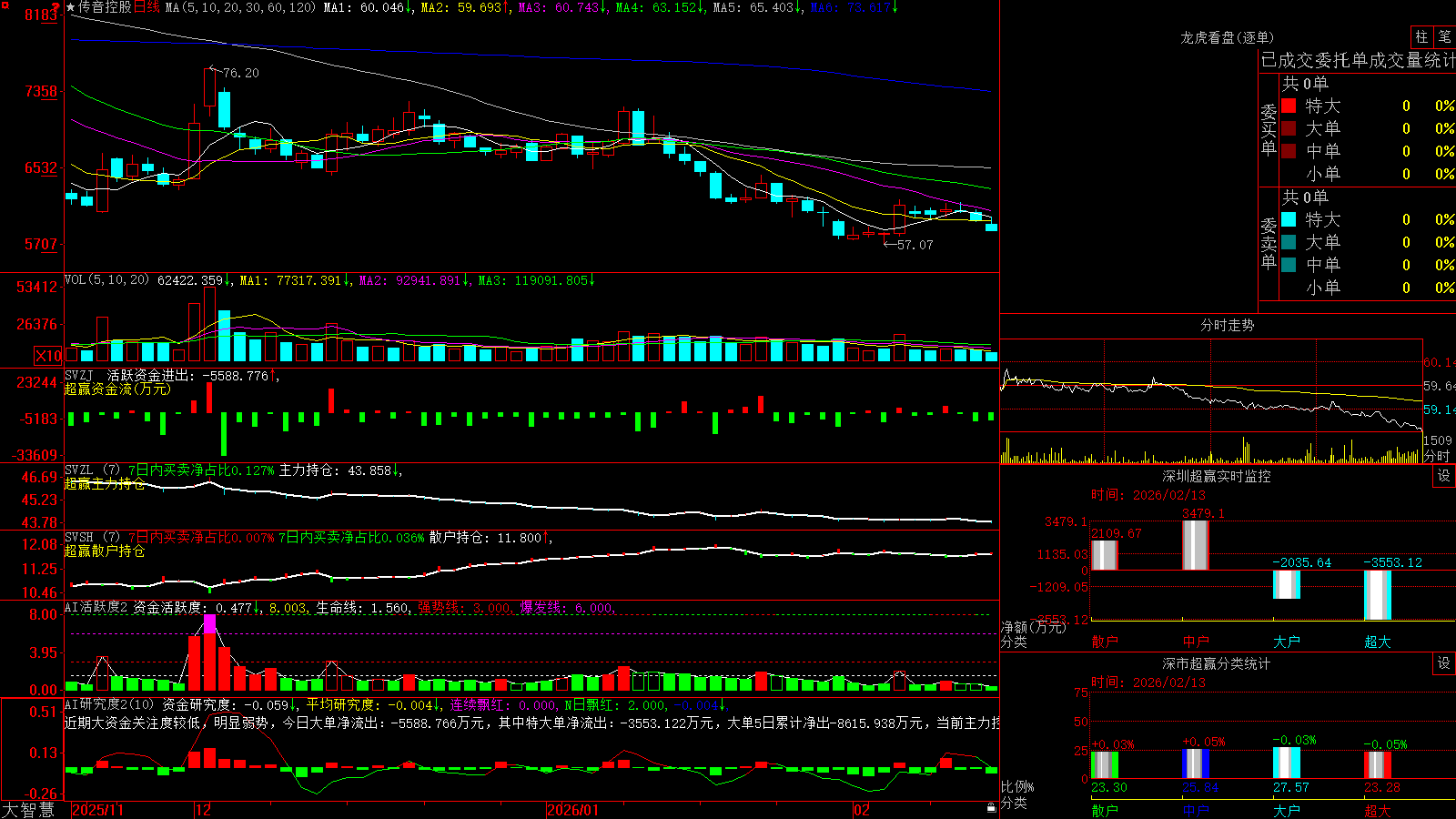Click the 02 month timeline marker
The height and width of the screenshot is (819, 1456).
(x=862, y=810)
